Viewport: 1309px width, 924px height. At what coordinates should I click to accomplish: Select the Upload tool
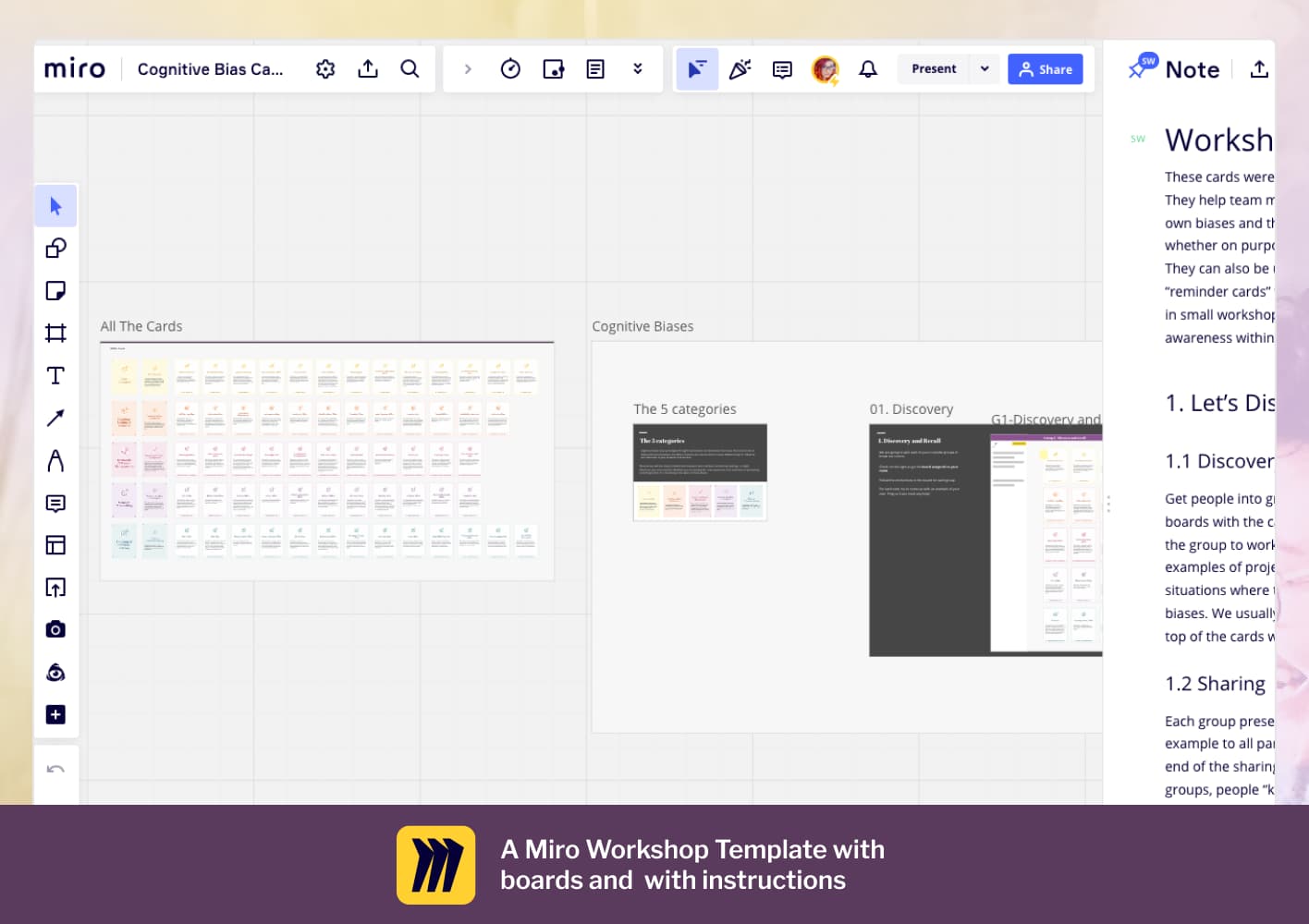point(55,588)
